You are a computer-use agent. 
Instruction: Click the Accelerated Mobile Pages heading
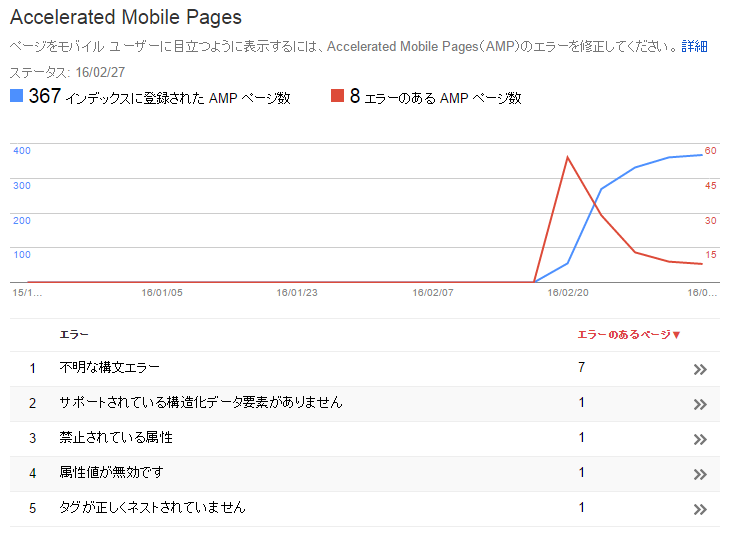click(126, 17)
